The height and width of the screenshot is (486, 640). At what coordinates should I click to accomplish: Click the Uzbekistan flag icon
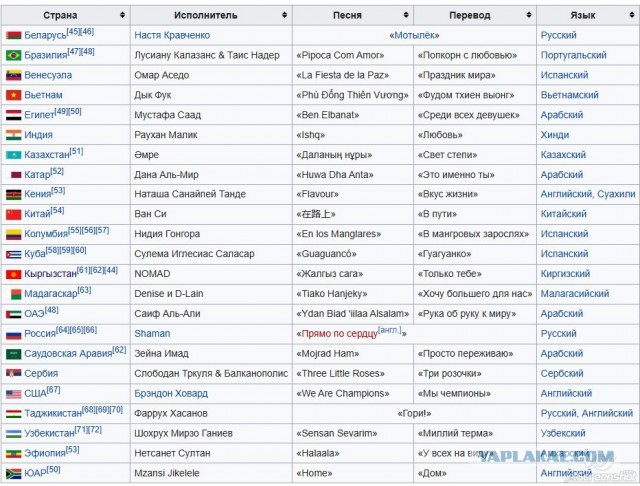[13, 434]
